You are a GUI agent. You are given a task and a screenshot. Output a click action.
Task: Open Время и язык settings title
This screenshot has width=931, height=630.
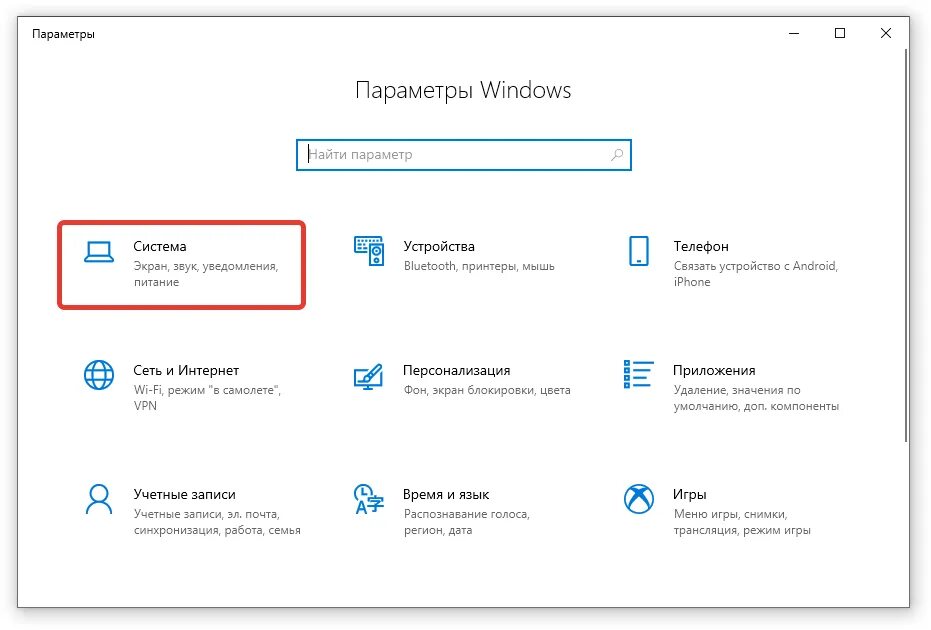click(x=446, y=495)
